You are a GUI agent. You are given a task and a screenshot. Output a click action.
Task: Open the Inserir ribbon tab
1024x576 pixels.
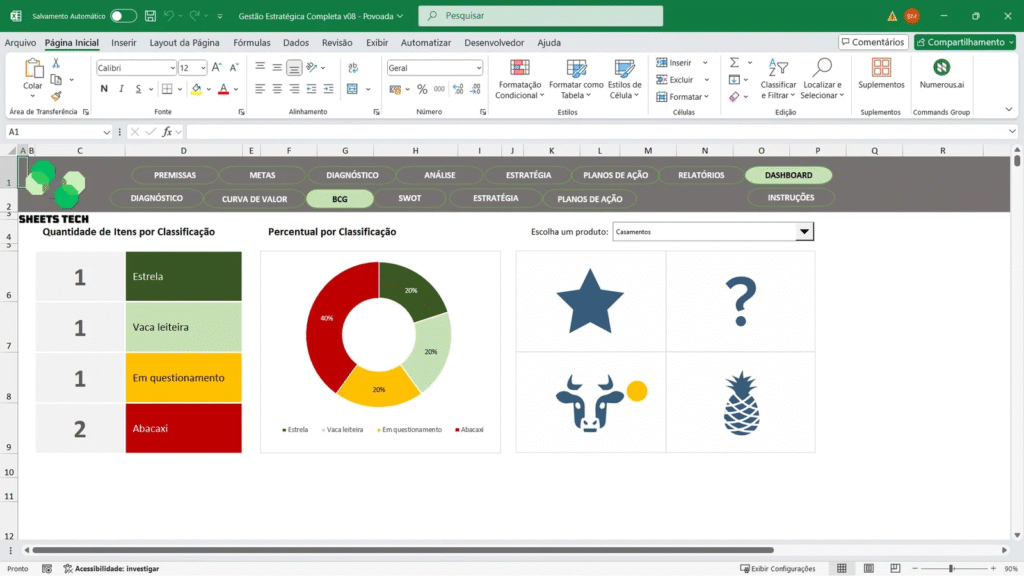click(x=124, y=43)
